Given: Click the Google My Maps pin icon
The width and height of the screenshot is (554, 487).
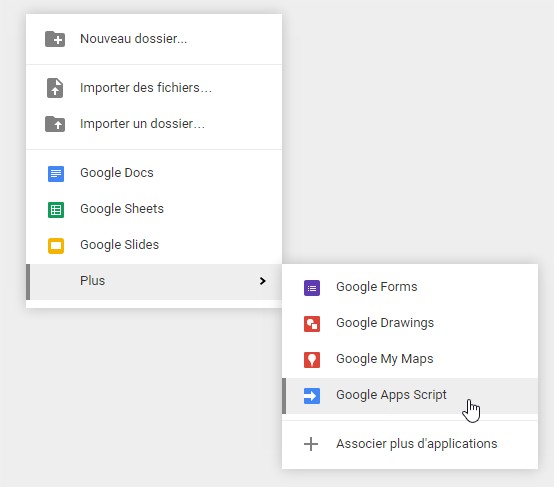Looking at the screenshot, I should tap(312, 360).
